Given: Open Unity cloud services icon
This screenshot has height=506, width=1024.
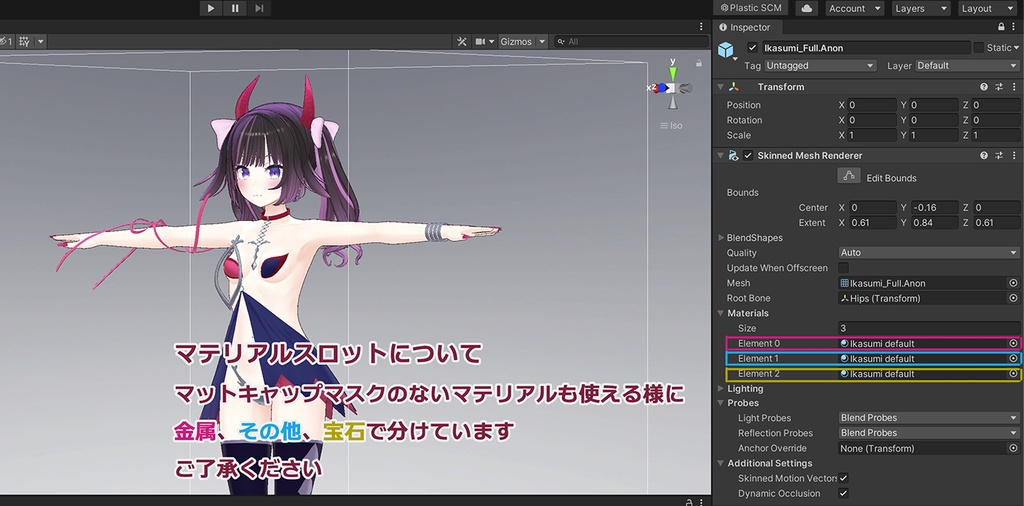Looking at the screenshot, I should pos(807,8).
